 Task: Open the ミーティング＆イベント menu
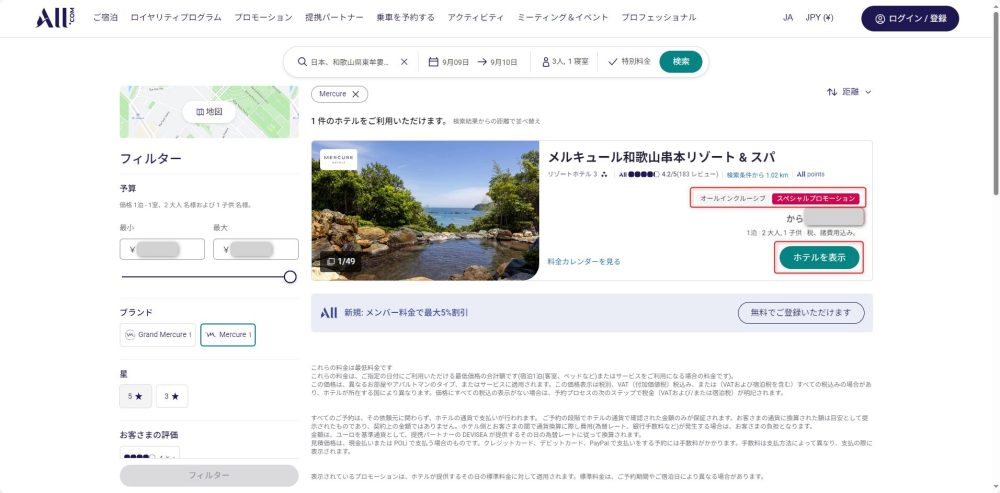click(x=562, y=18)
